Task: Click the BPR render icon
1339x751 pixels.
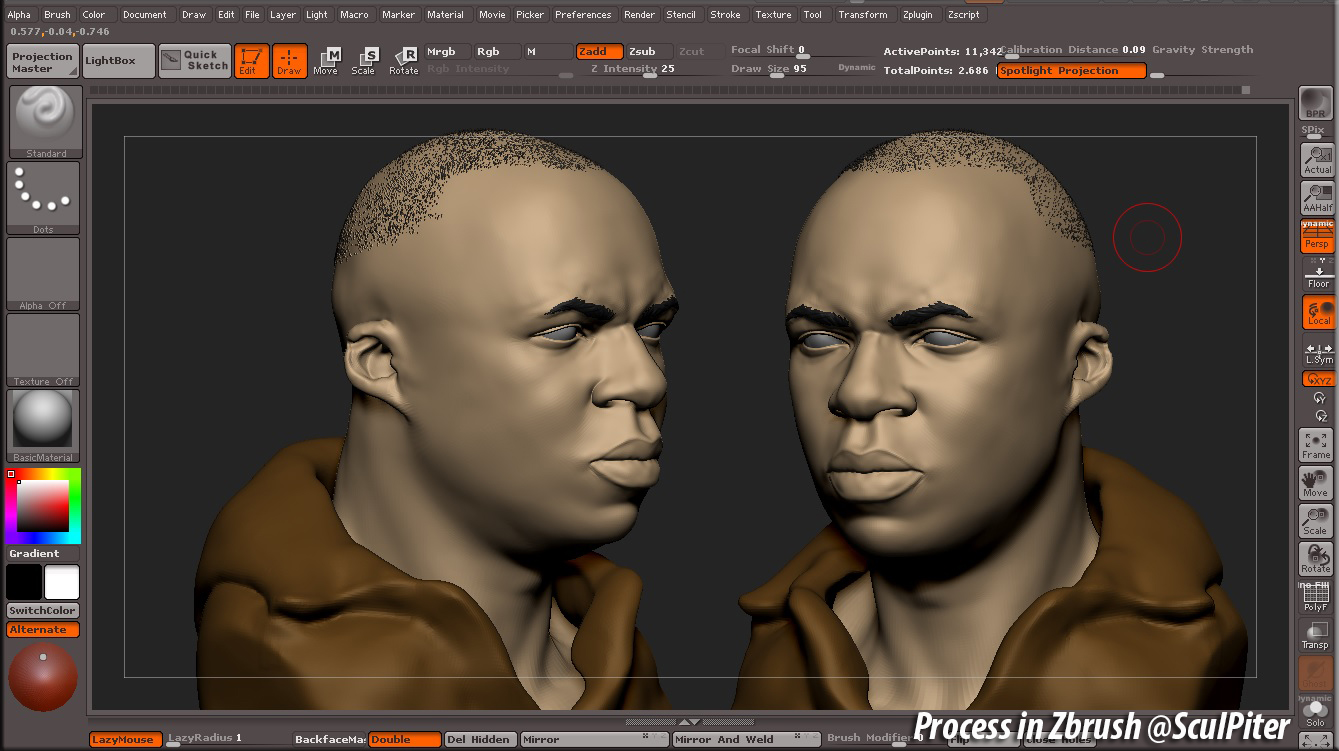Action: 1315,103
